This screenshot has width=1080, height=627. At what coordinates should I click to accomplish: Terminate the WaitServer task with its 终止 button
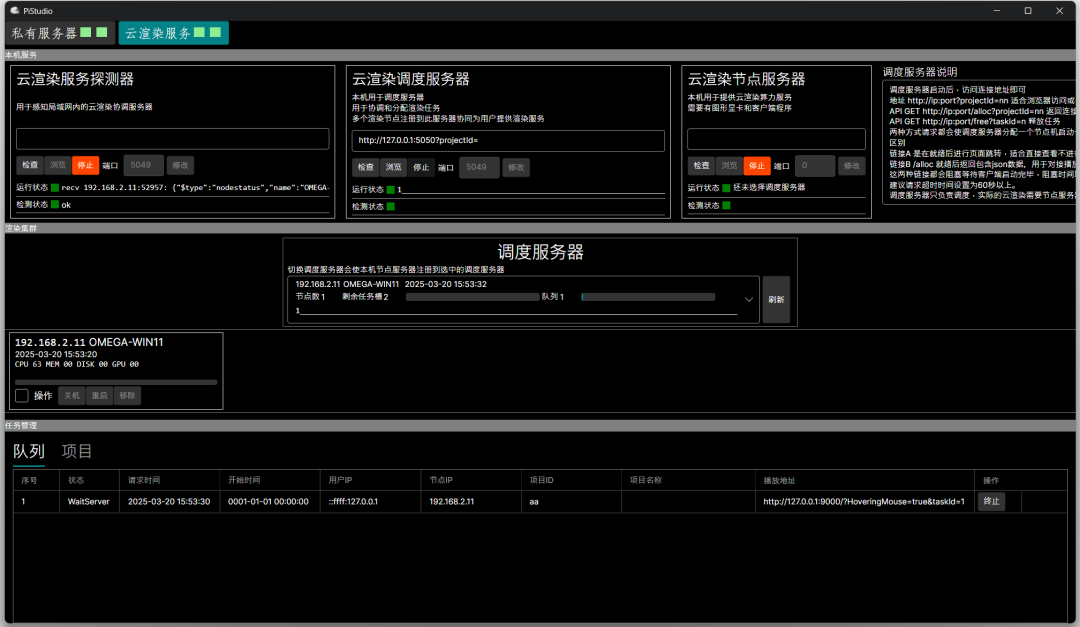pyautogui.click(x=991, y=501)
